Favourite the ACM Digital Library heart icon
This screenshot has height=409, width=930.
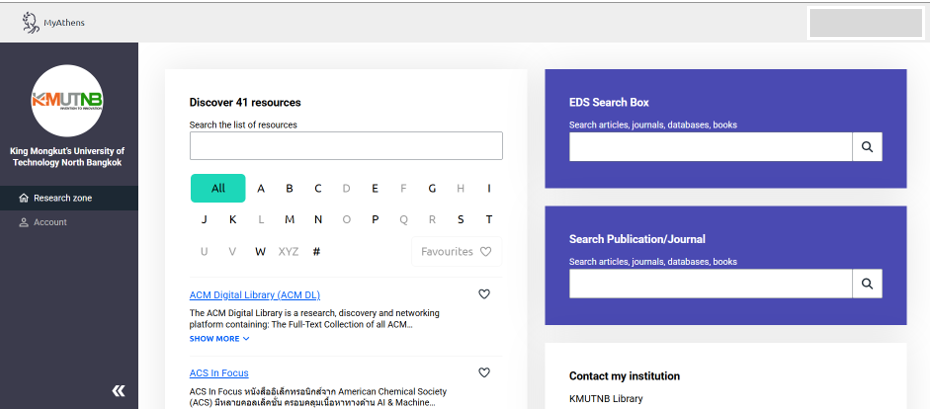(x=484, y=294)
